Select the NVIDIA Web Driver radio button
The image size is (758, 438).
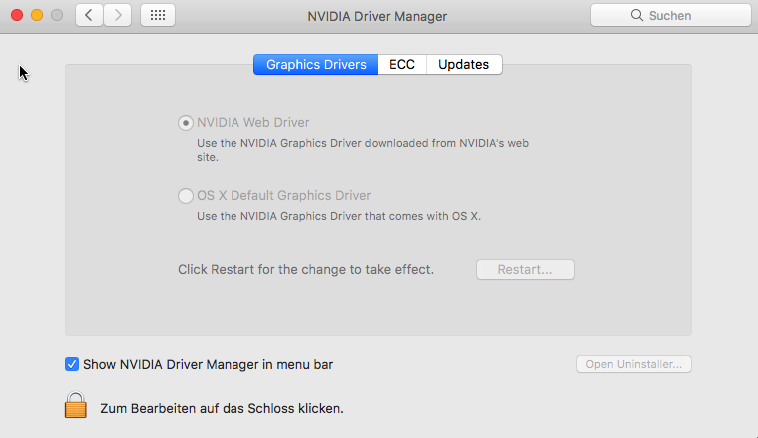[185, 123]
